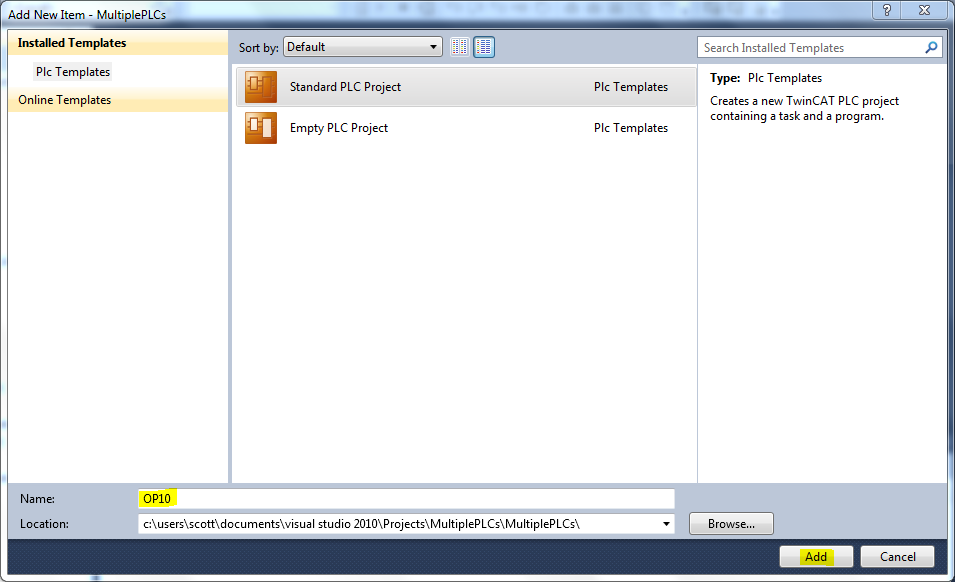Switch to medium icons list view
Screen dimensions: 955x582
[484, 47]
